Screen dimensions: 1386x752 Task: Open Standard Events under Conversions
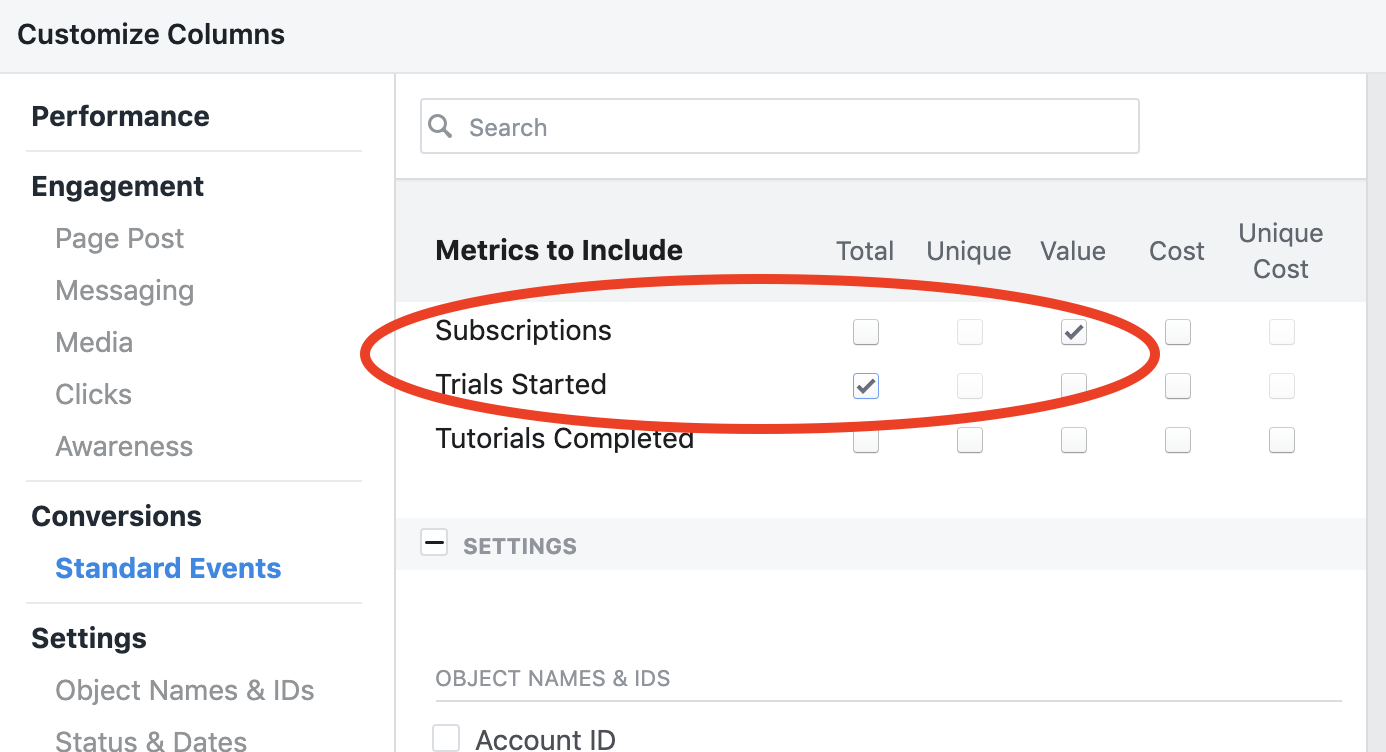pos(168,568)
